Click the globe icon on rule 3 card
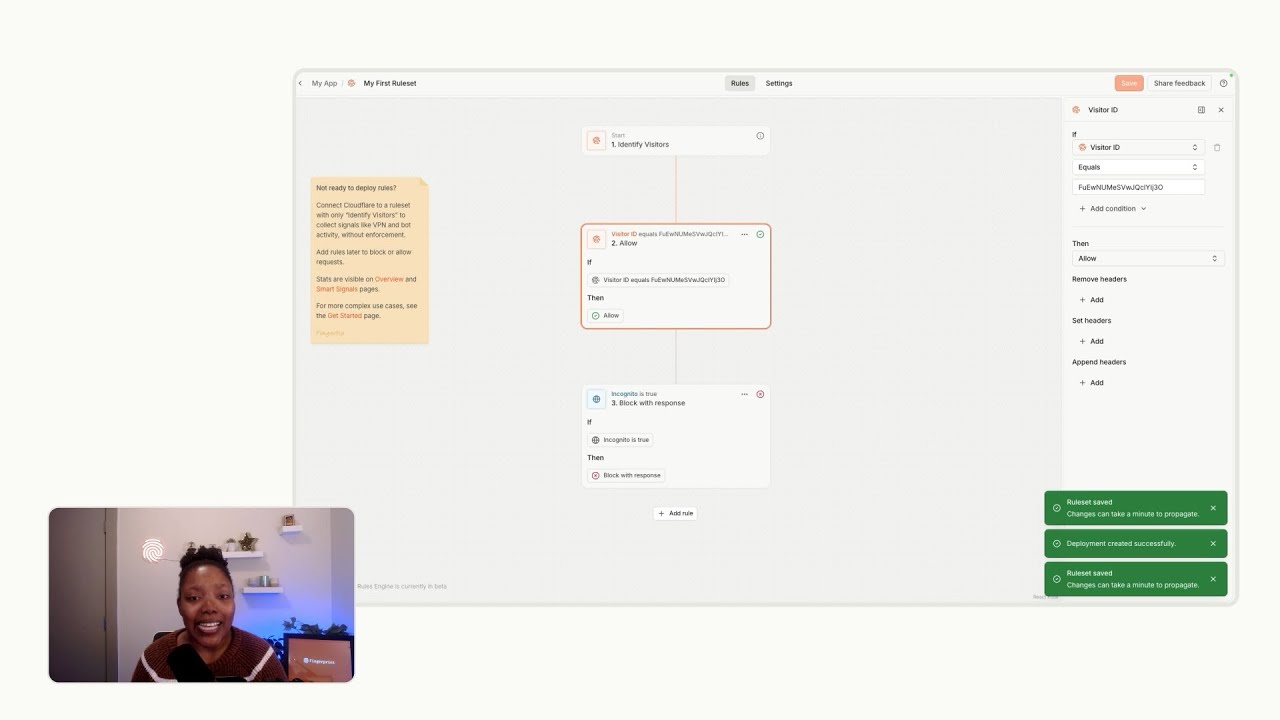The image size is (1280, 720). point(596,399)
